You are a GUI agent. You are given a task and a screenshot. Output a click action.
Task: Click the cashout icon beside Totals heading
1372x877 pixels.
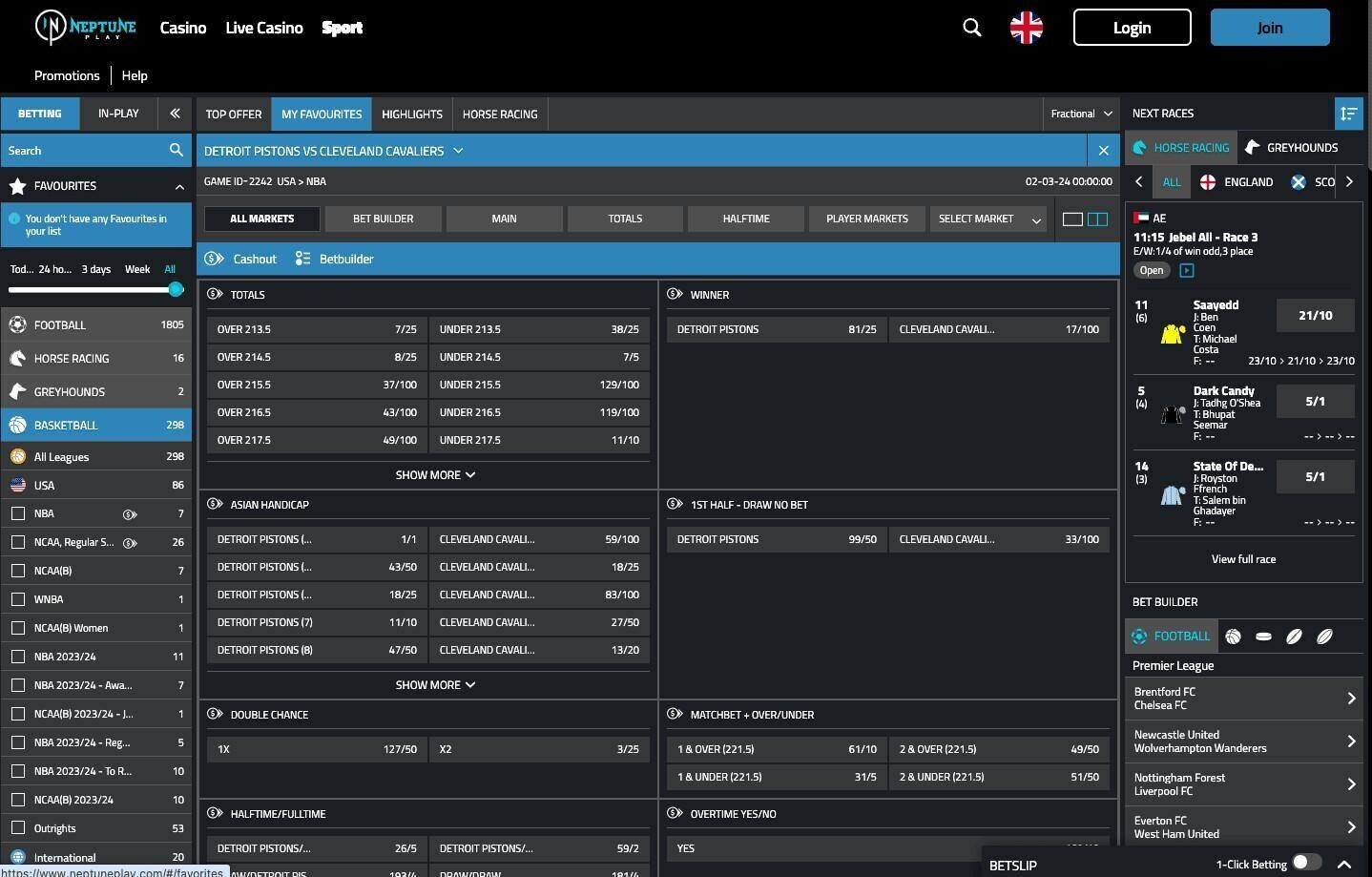coord(215,294)
